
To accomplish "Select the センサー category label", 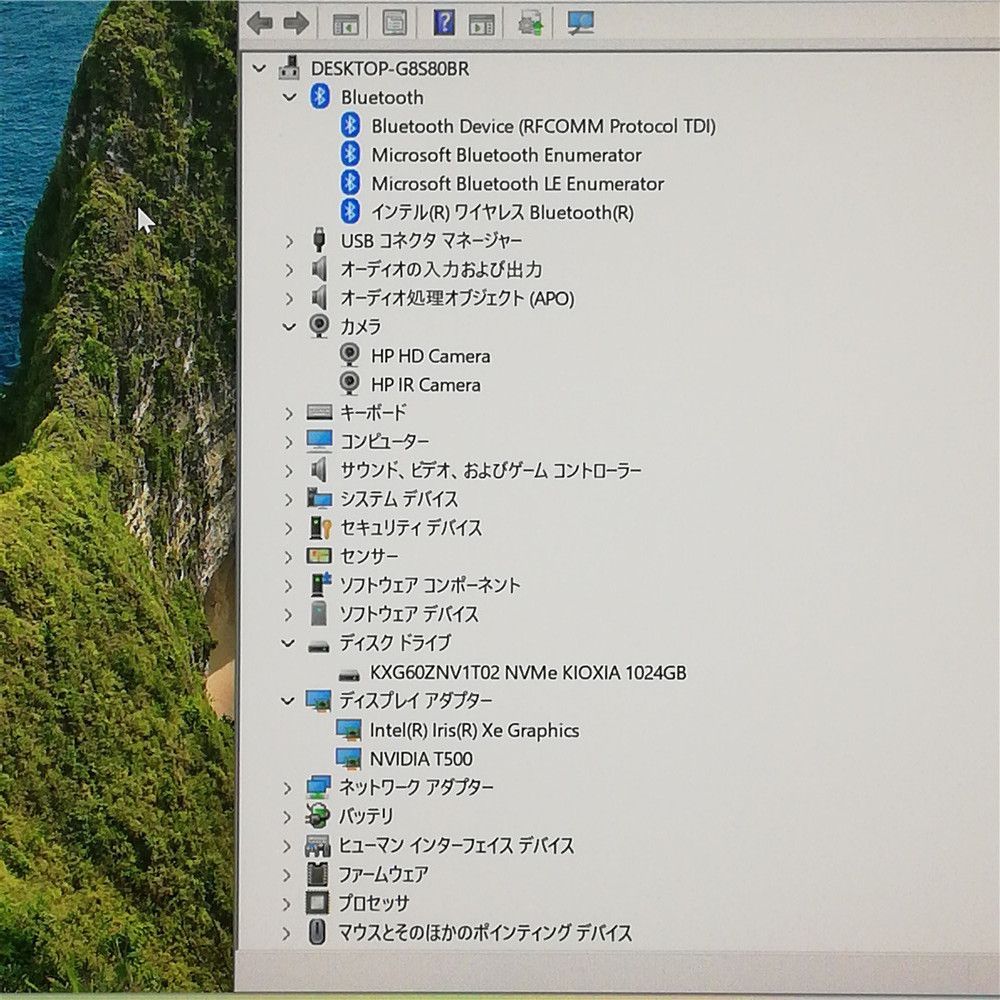I will [369, 556].
